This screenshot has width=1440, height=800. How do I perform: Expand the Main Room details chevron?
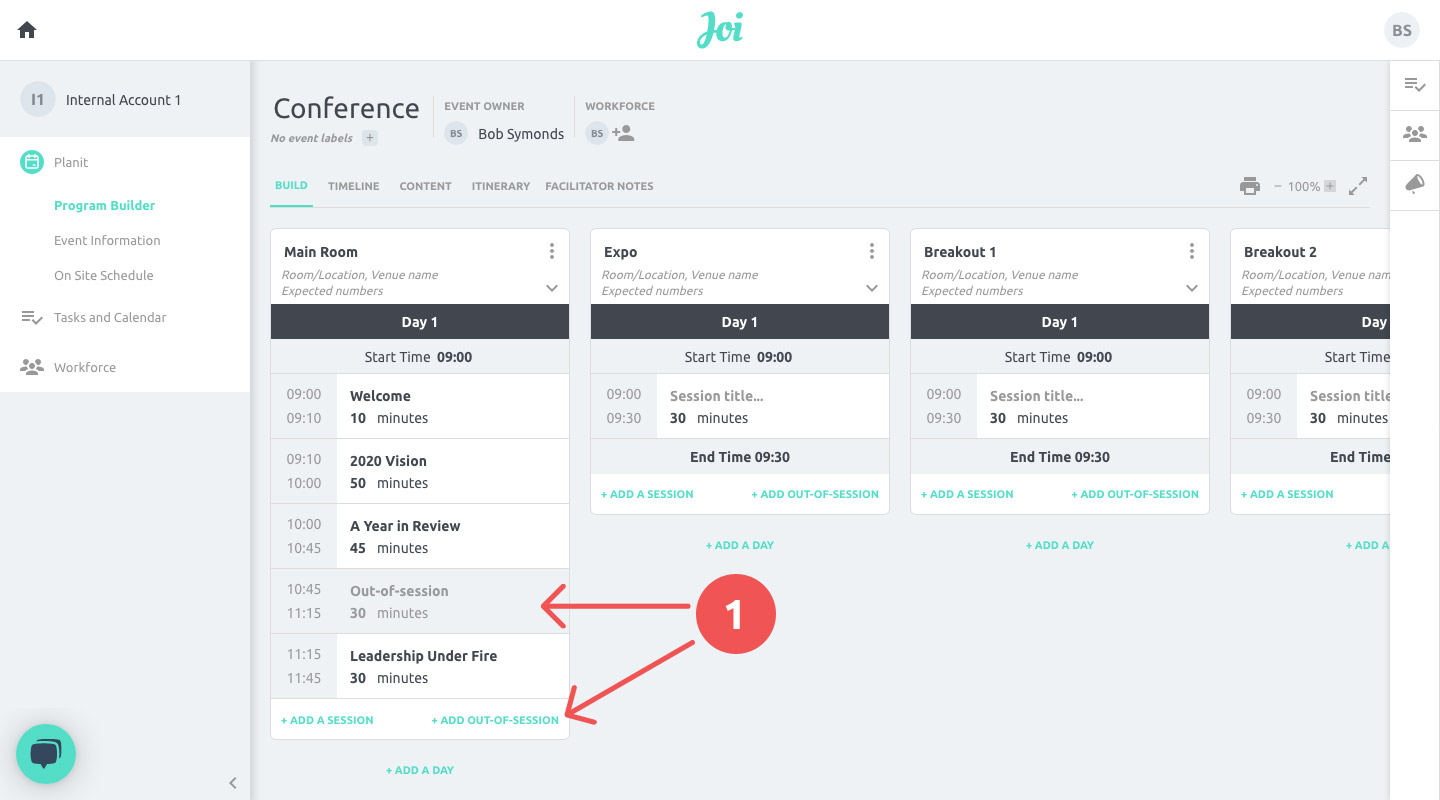point(551,288)
